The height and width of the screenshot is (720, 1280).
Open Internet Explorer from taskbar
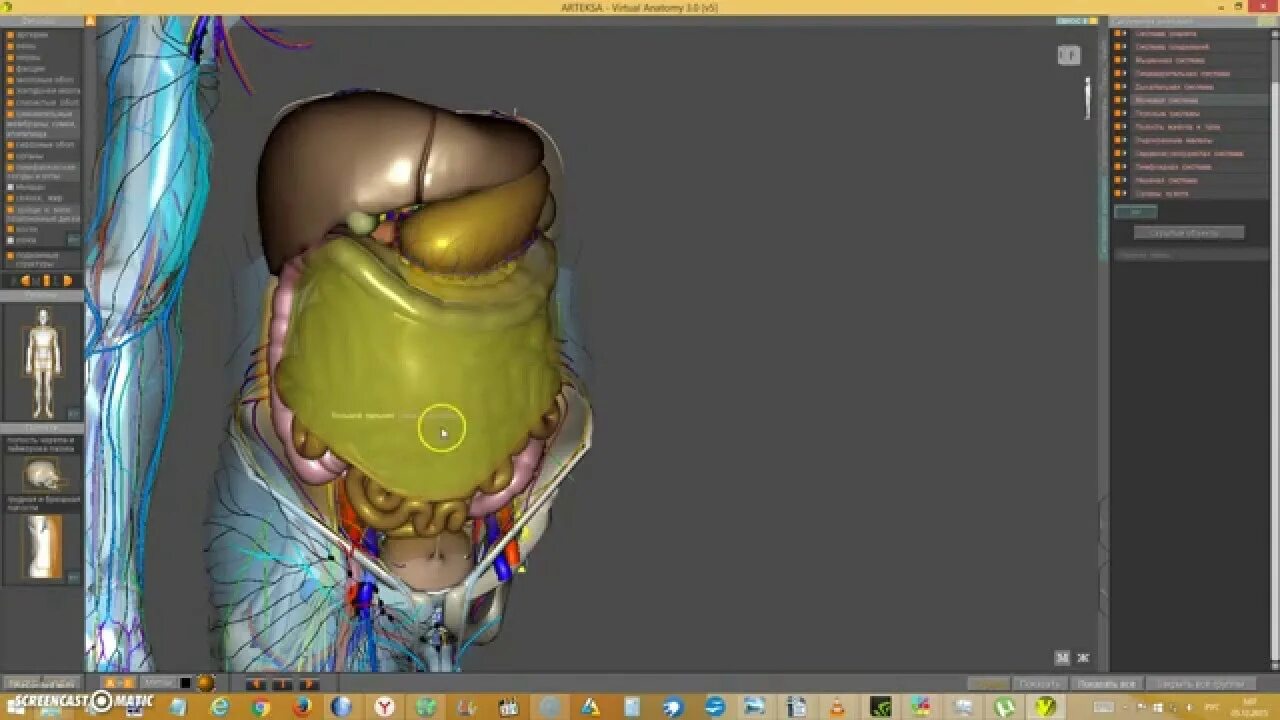219,707
